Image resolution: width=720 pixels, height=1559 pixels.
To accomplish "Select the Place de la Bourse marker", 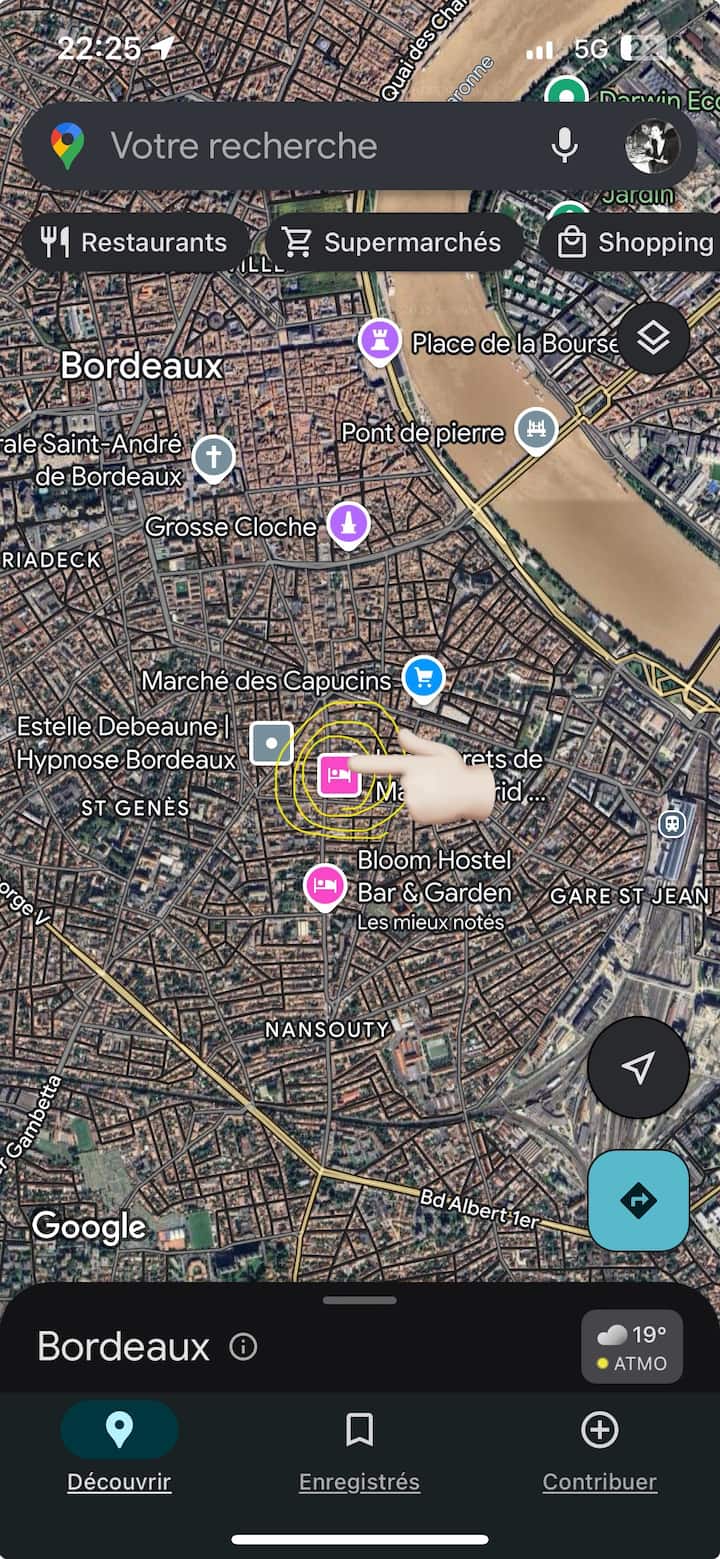I will pos(380,342).
